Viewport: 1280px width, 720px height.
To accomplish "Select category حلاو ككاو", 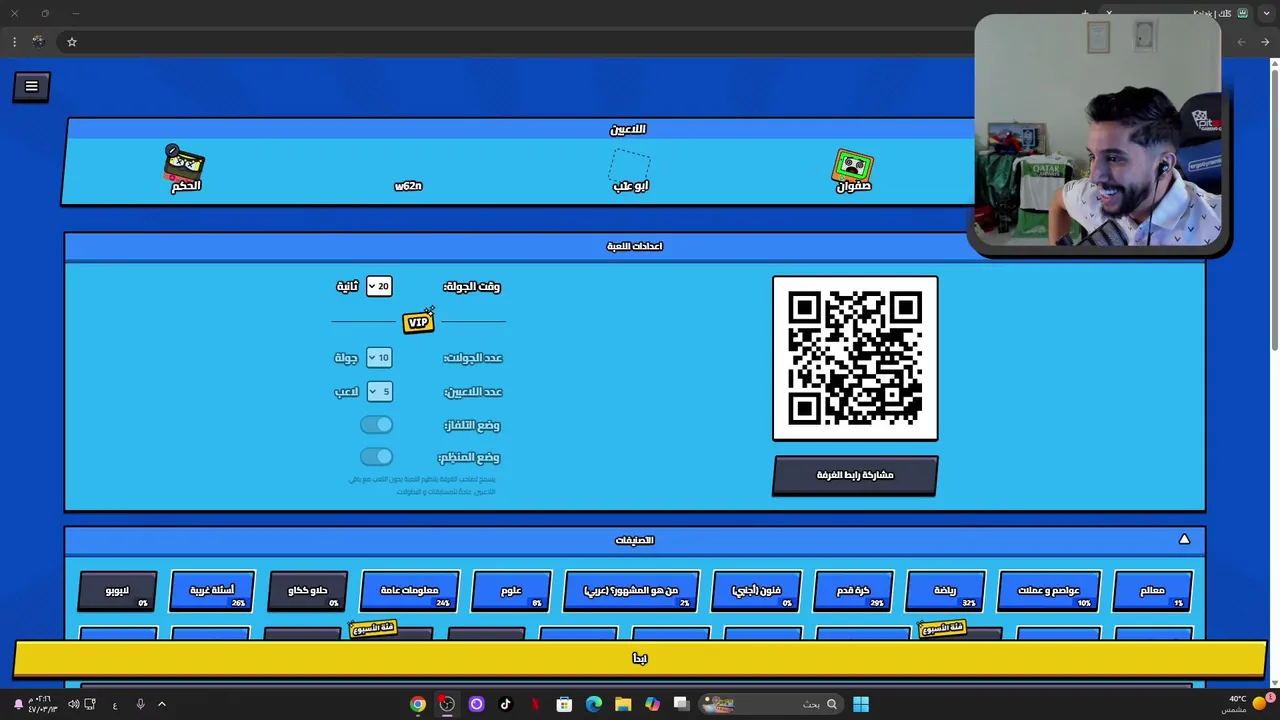I will point(308,590).
